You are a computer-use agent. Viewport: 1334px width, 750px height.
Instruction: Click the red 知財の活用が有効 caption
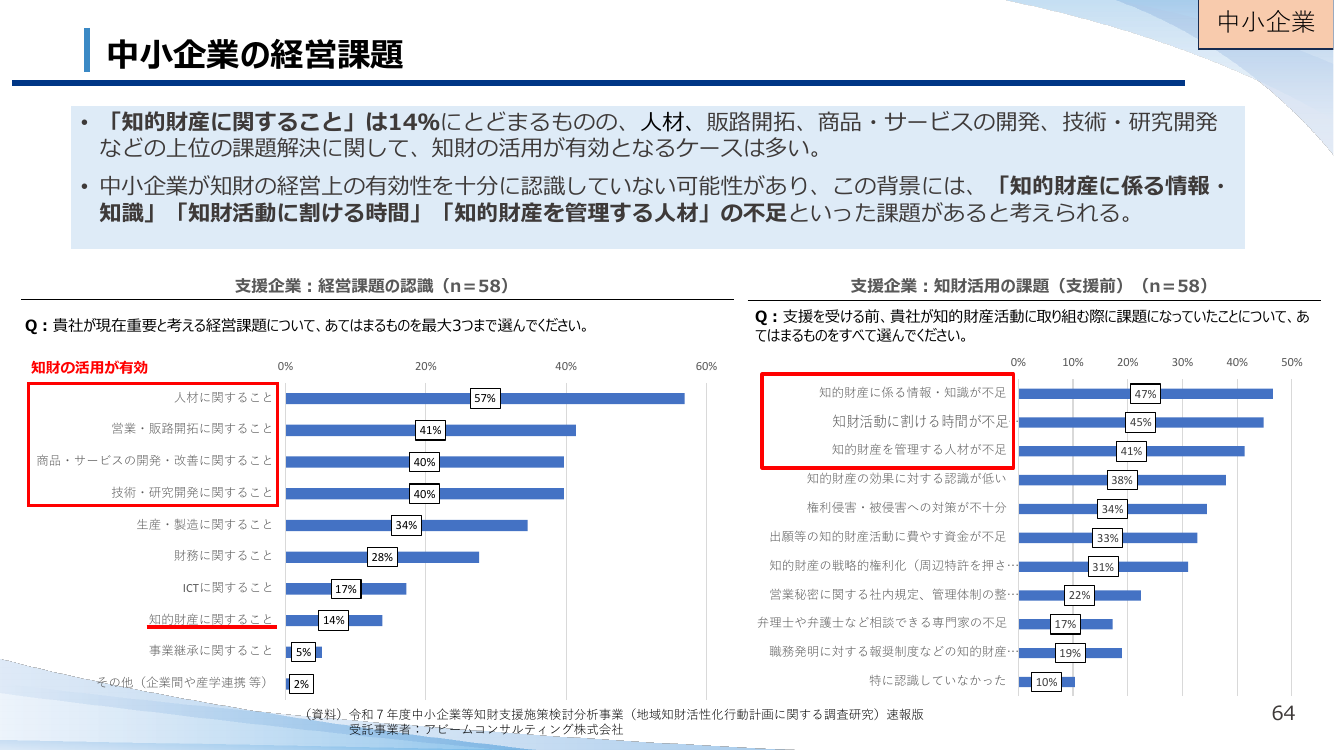(89, 368)
